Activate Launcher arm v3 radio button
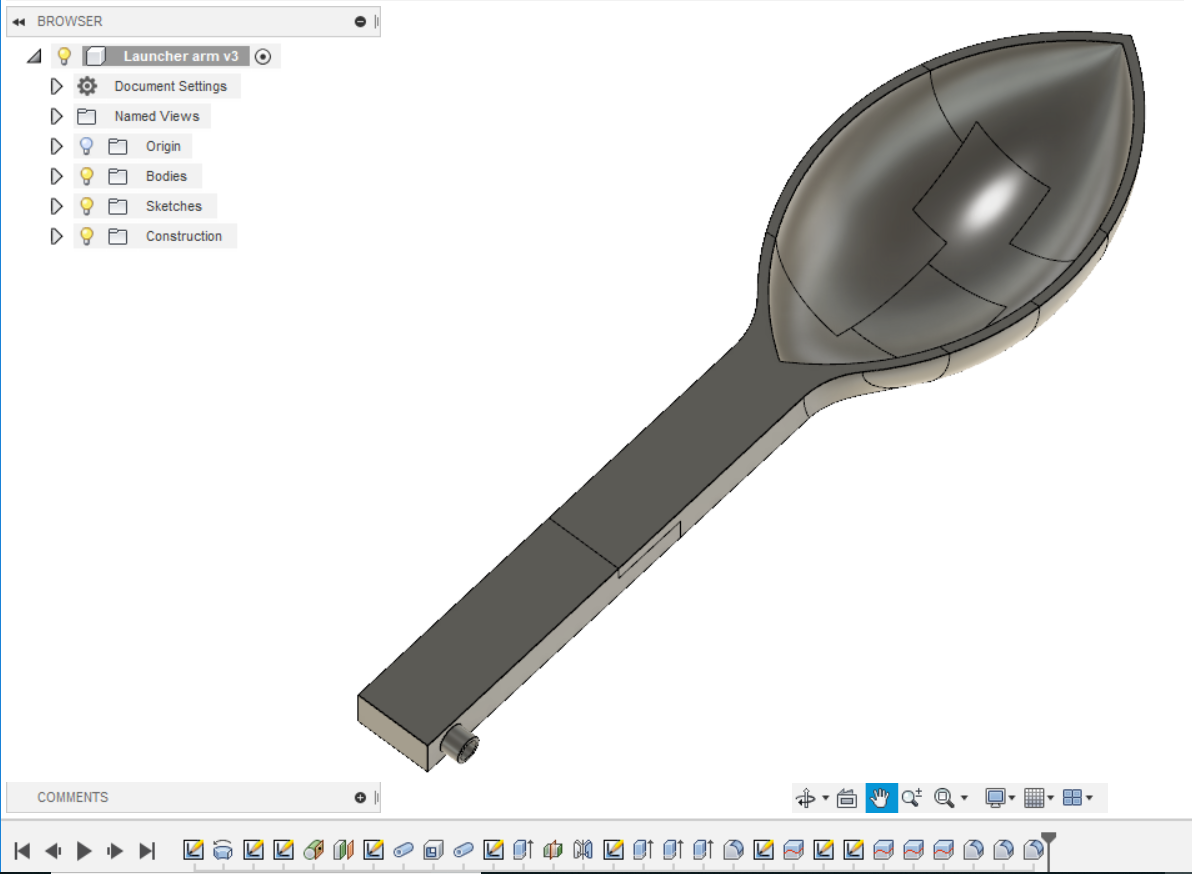Image resolution: width=1192 pixels, height=874 pixels. (263, 57)
